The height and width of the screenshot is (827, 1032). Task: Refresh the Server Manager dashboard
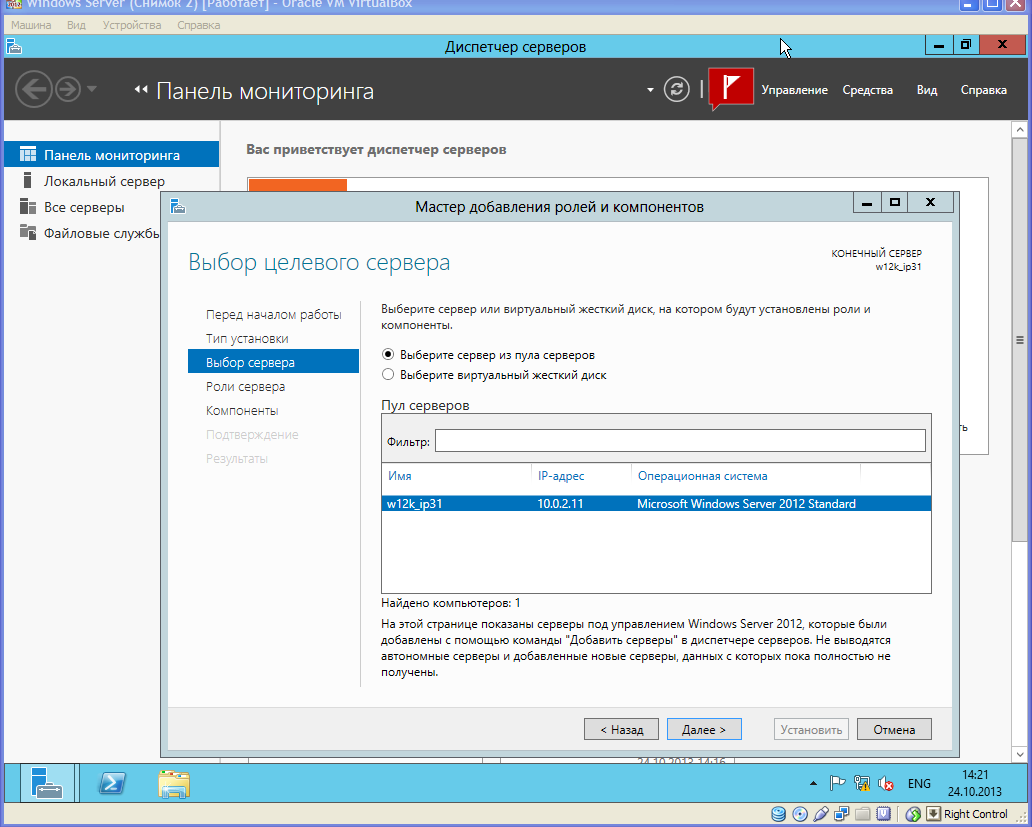pyautogui.click(x=676, y=89)
